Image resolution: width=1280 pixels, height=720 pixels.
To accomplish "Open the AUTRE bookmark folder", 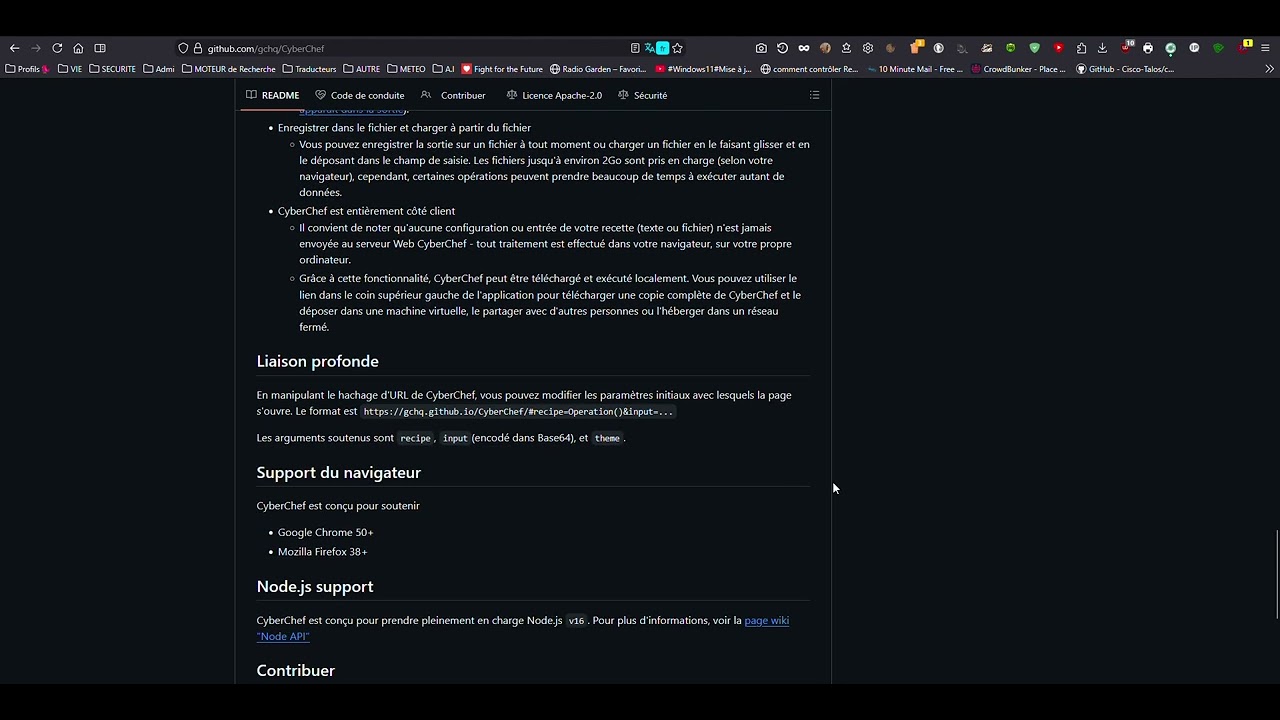I will click(362, 69).
